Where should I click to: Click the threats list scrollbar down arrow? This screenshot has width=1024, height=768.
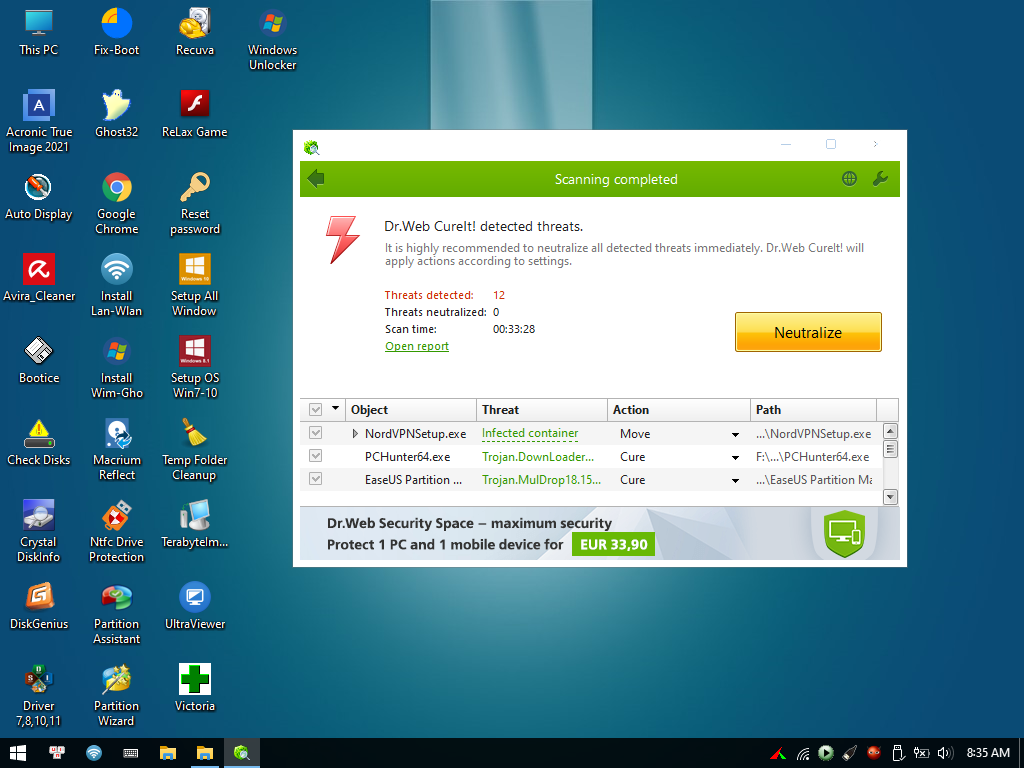(x=890, y=497)
